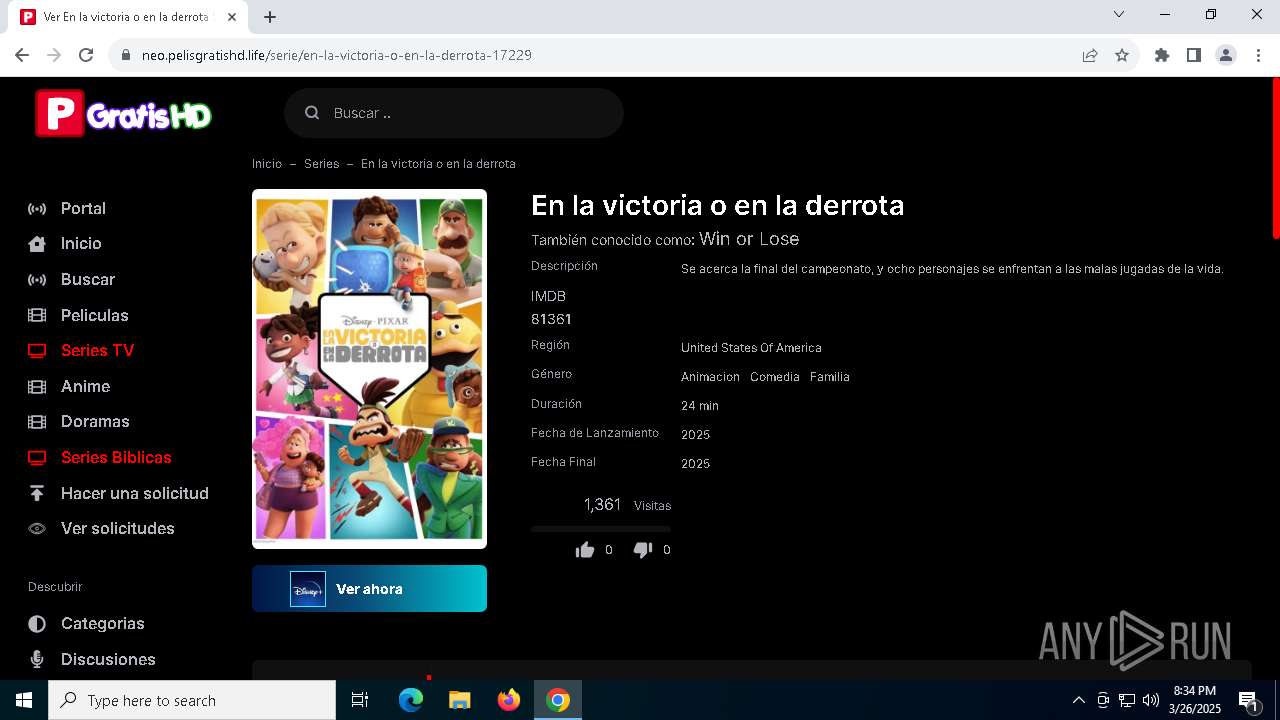Click the Portal broadcast icon in sidebar
This screenshot has width=1280, height=720.
click(37, 209)
